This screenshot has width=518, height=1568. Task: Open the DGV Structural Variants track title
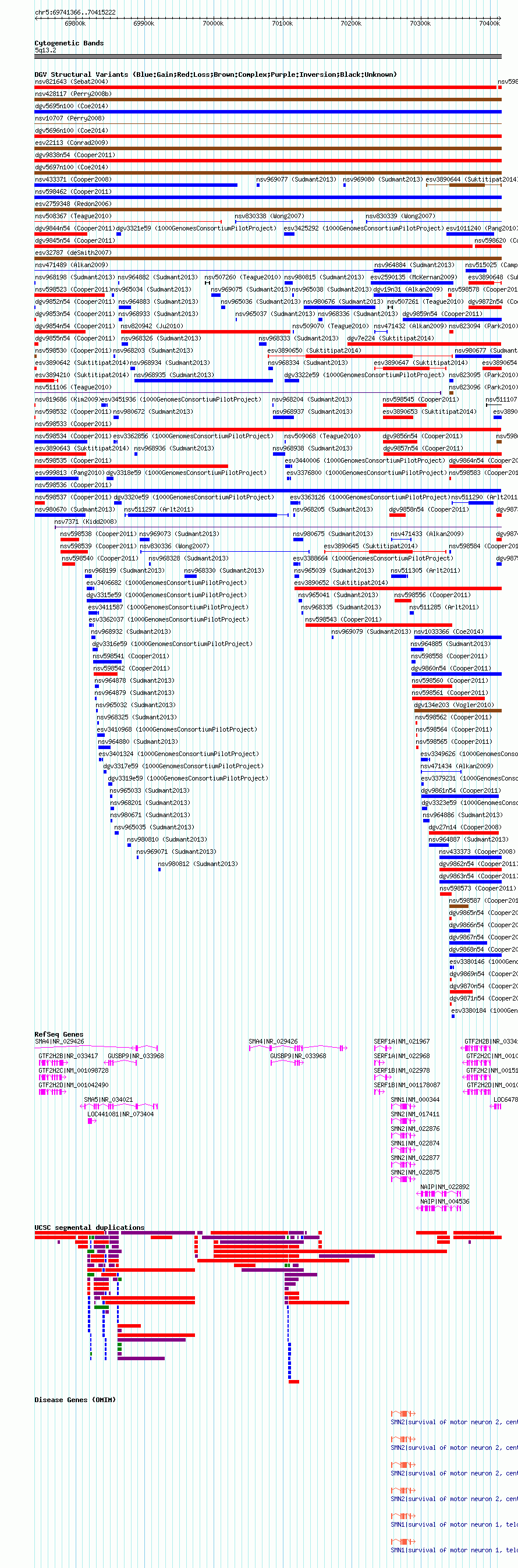pyautogui.click(x=215, y=75)
